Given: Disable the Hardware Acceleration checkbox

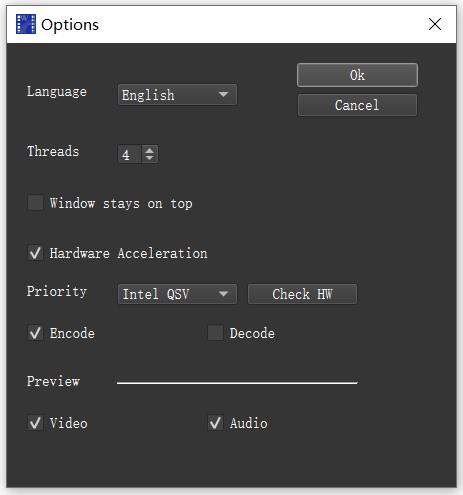Looking at the screenshot, I should (35, 253).
